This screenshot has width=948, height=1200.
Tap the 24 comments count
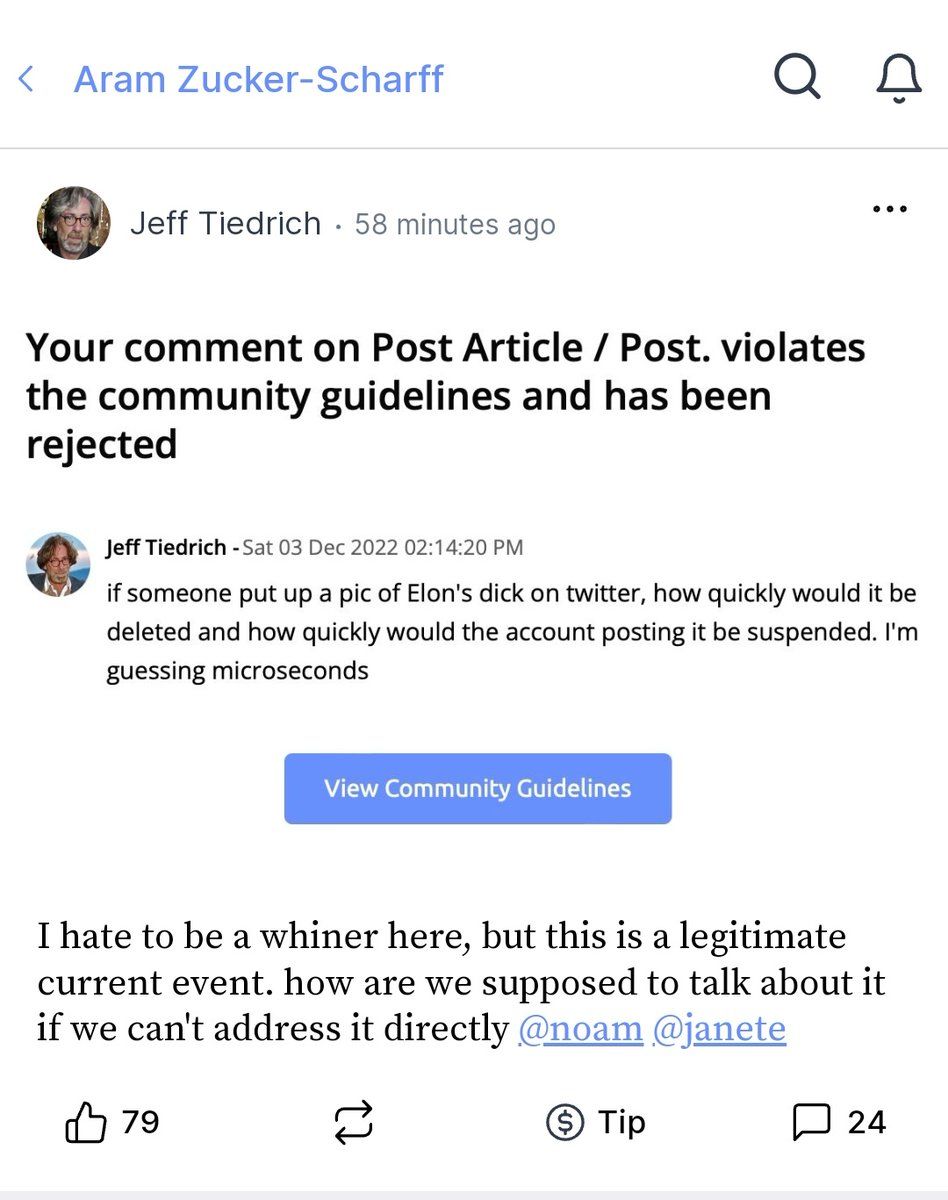click(866, 1122)
